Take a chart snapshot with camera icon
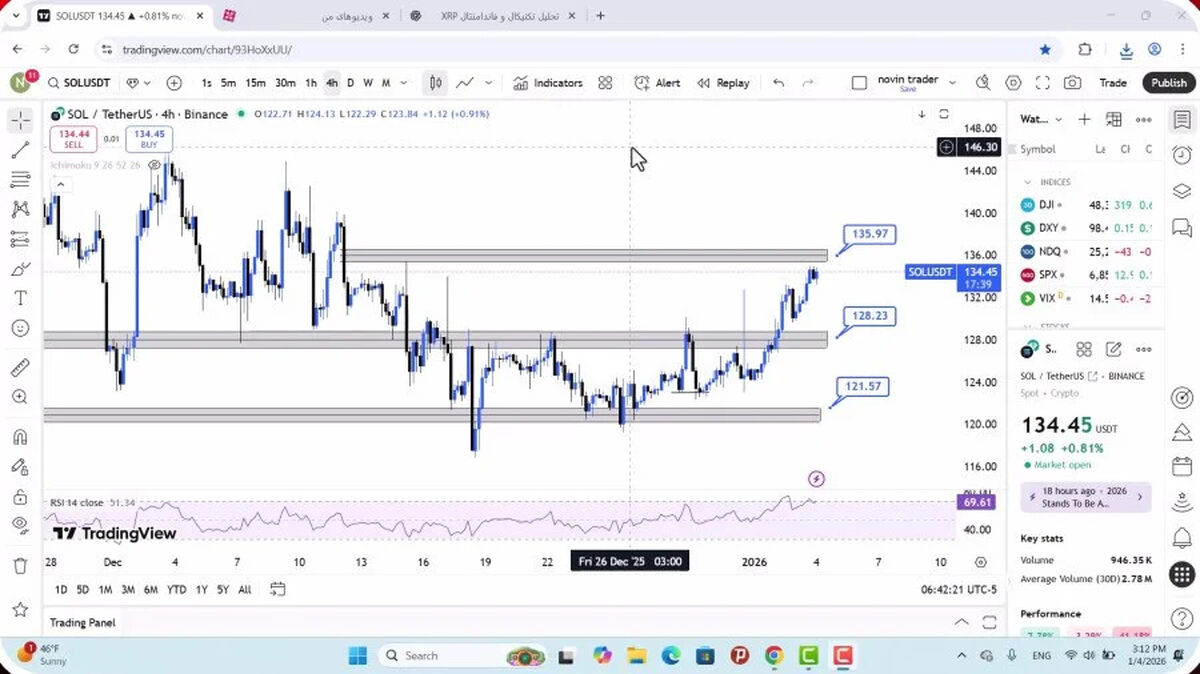This screenshot has width=1200, height=674. 1072,83
